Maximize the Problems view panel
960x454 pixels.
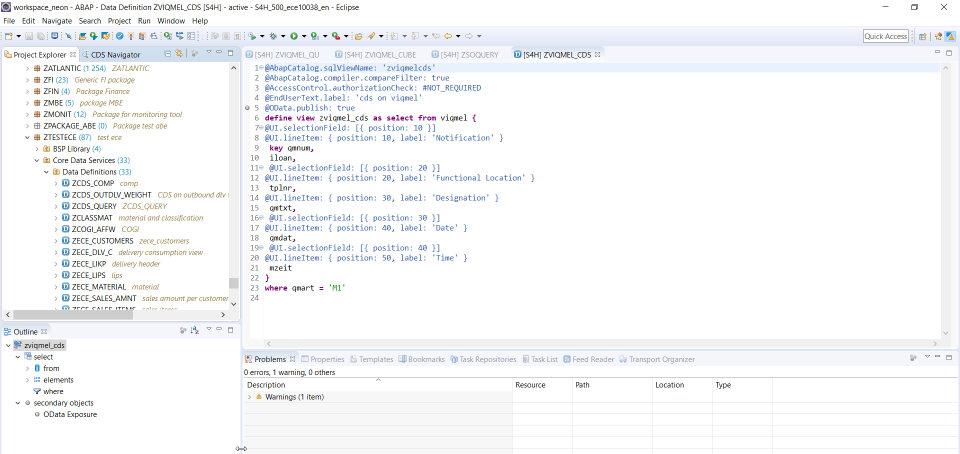click(950, 357)
